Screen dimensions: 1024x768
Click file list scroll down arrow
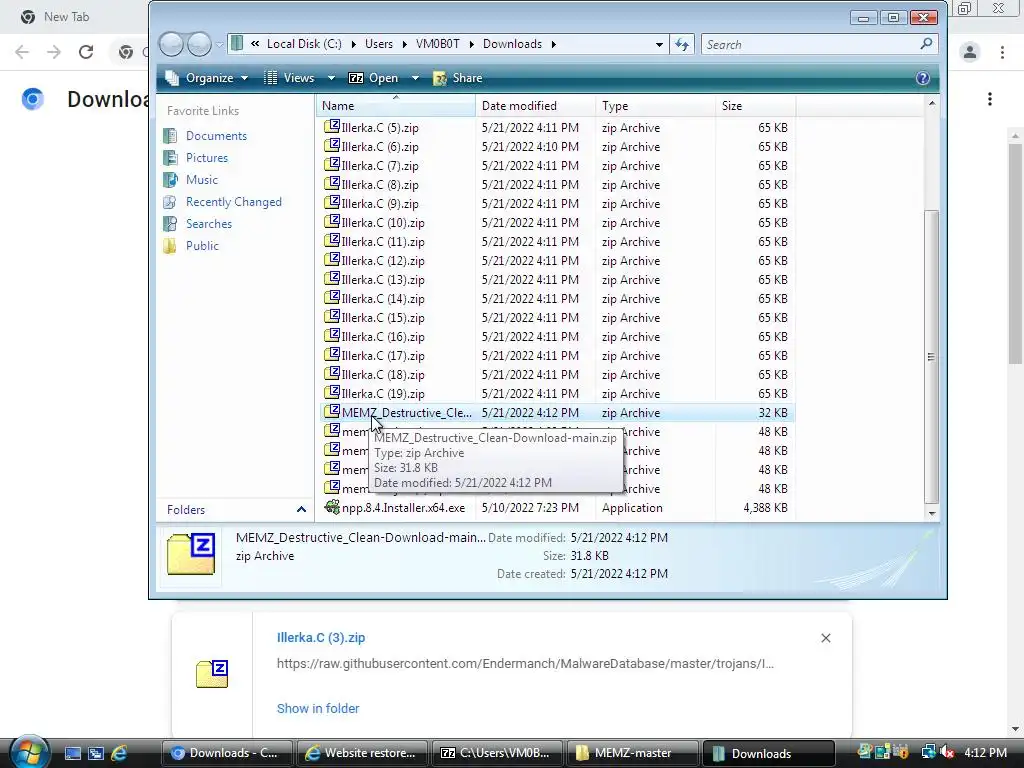(931, 513)
